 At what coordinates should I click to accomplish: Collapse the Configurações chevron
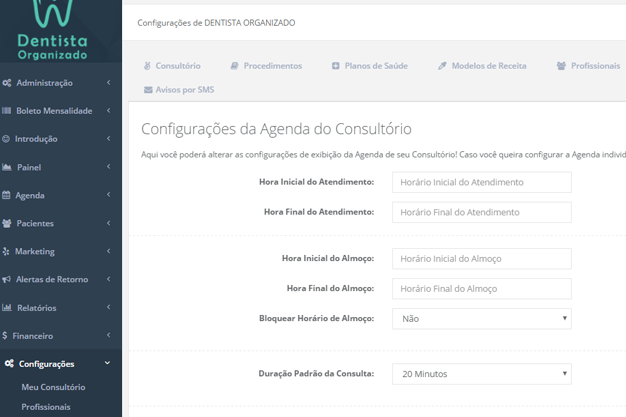(x=107, y=363)
